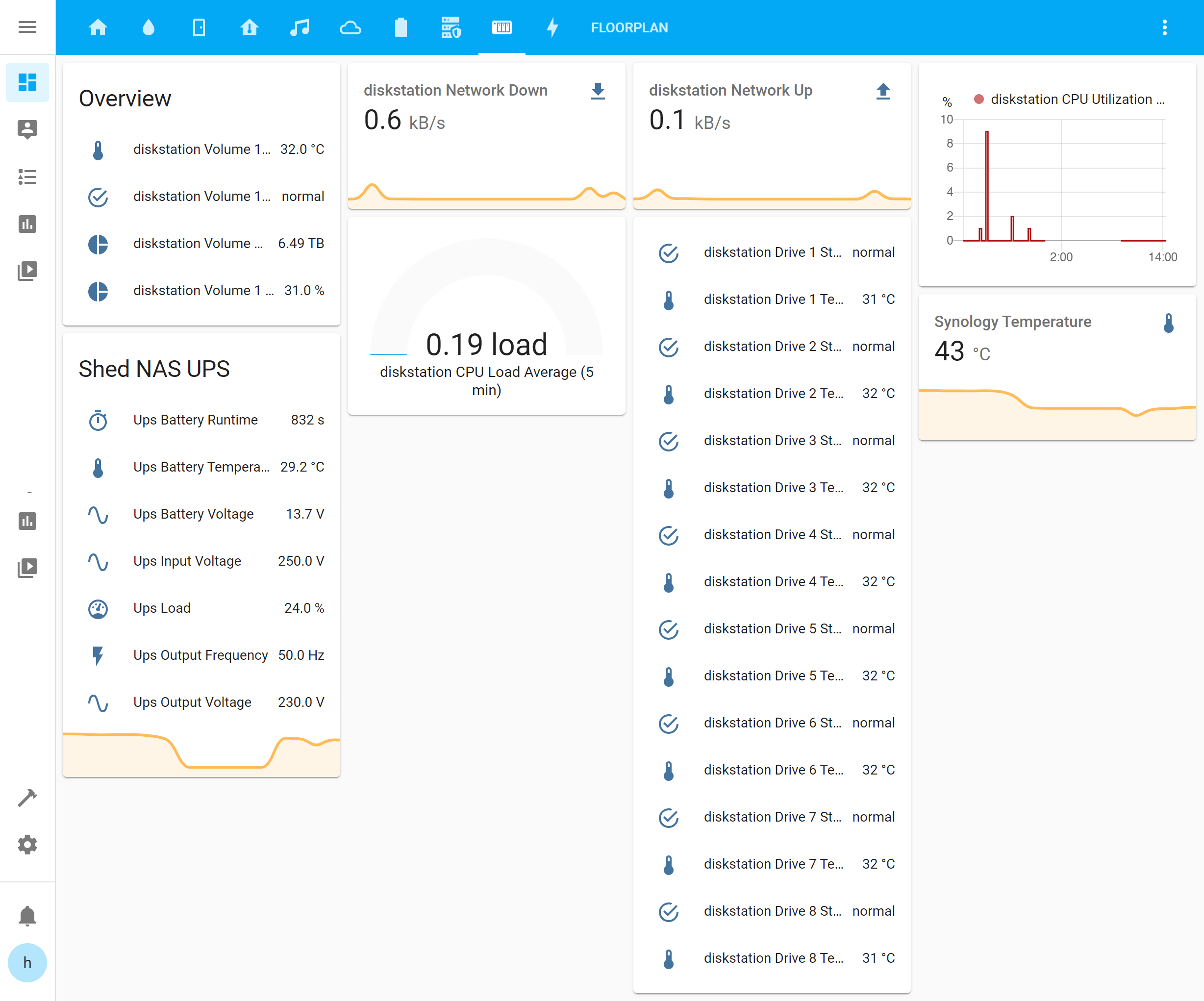Image resolution: width=1204 pixels, height=1001 pixels.
Task: Open the three-dot overflow menu
Action: tap(1164, 27)
